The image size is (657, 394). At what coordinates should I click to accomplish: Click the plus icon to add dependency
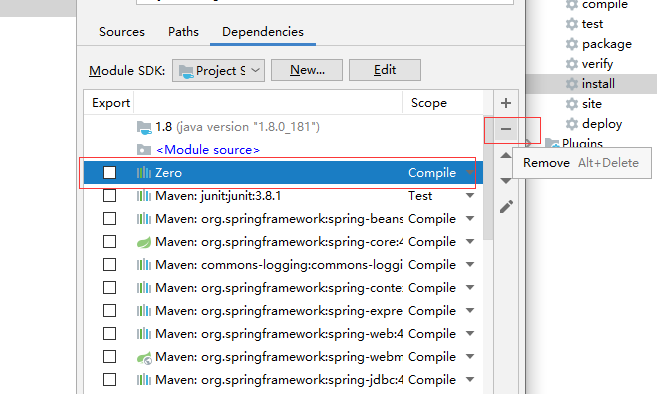point(506,103)
